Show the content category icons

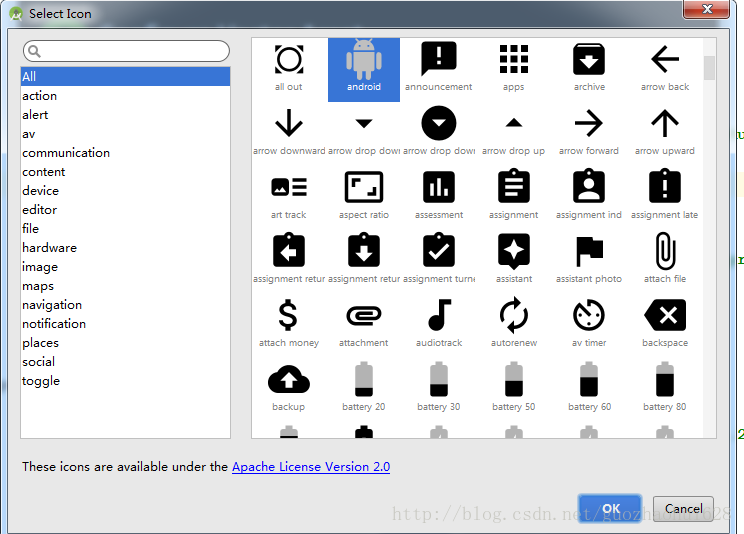pos(126,172)
